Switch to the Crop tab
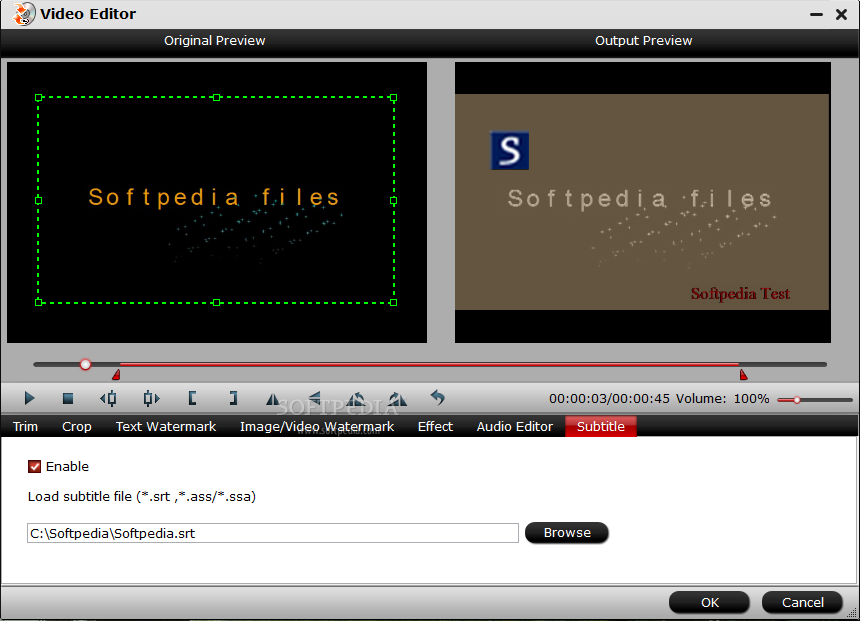The height and width of the screenshot is (621, 860). point(77,426)
